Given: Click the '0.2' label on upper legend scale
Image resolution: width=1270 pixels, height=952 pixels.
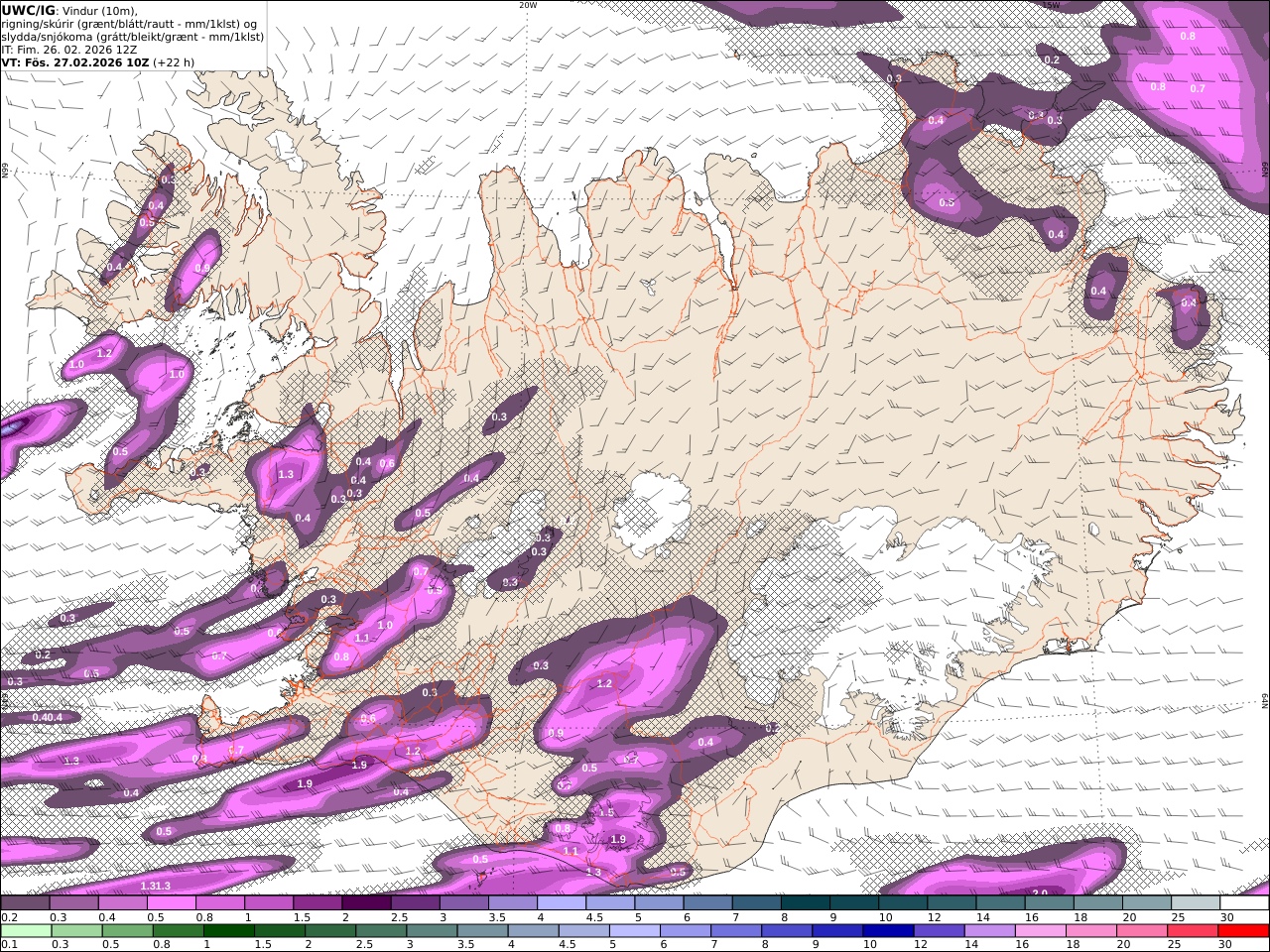Looking at the screenshot, I should pos(8,917).
